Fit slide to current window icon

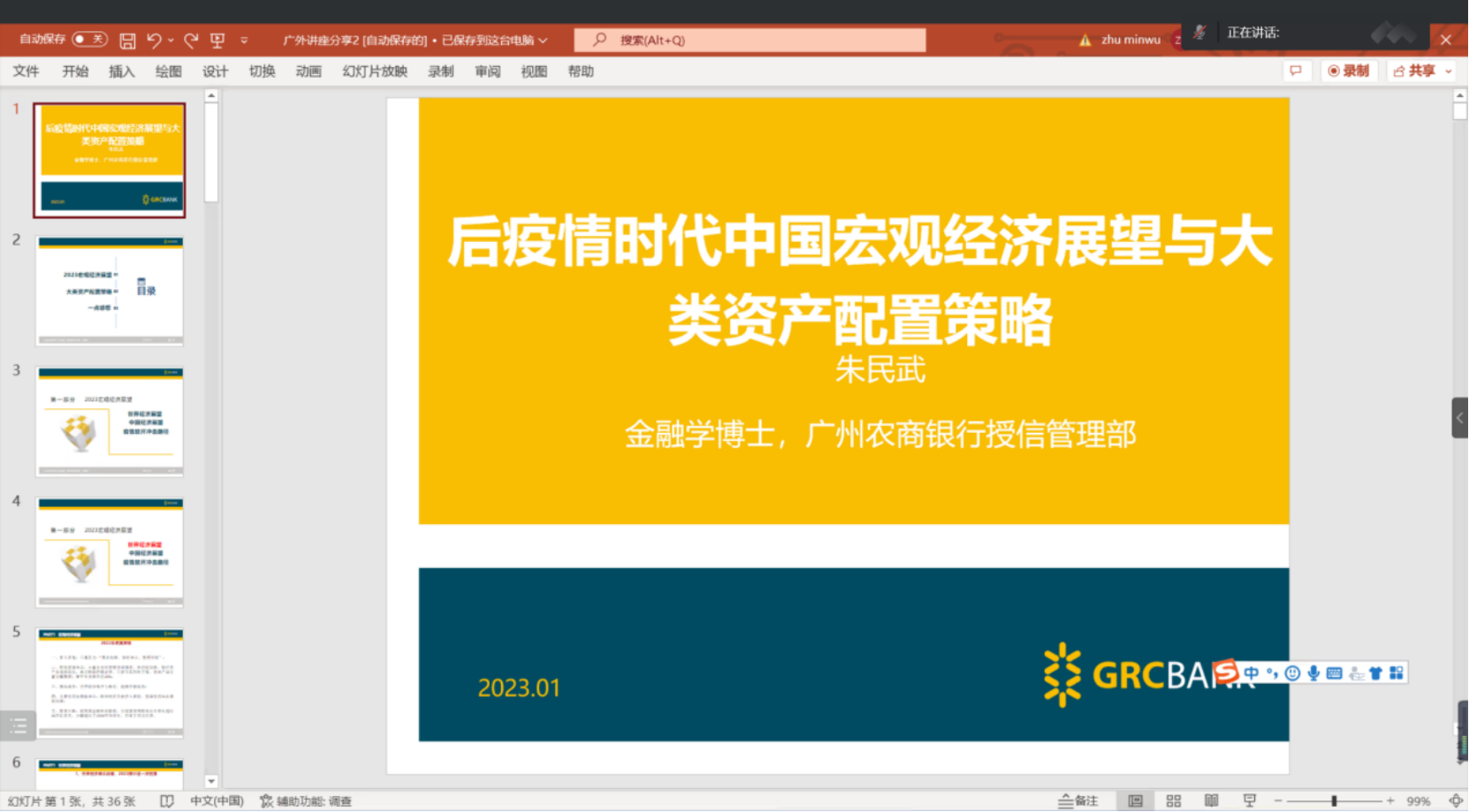[x=1456, y=801]
